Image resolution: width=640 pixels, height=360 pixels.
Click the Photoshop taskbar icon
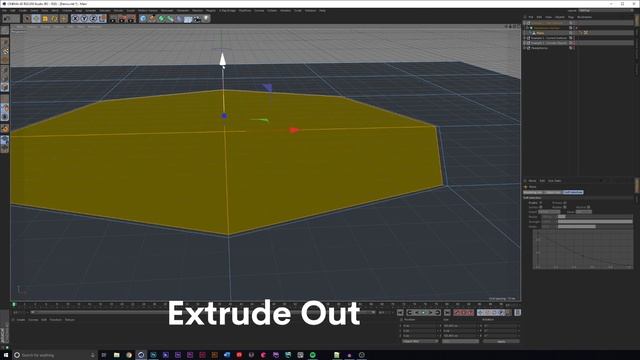click(x=153, y=355)
